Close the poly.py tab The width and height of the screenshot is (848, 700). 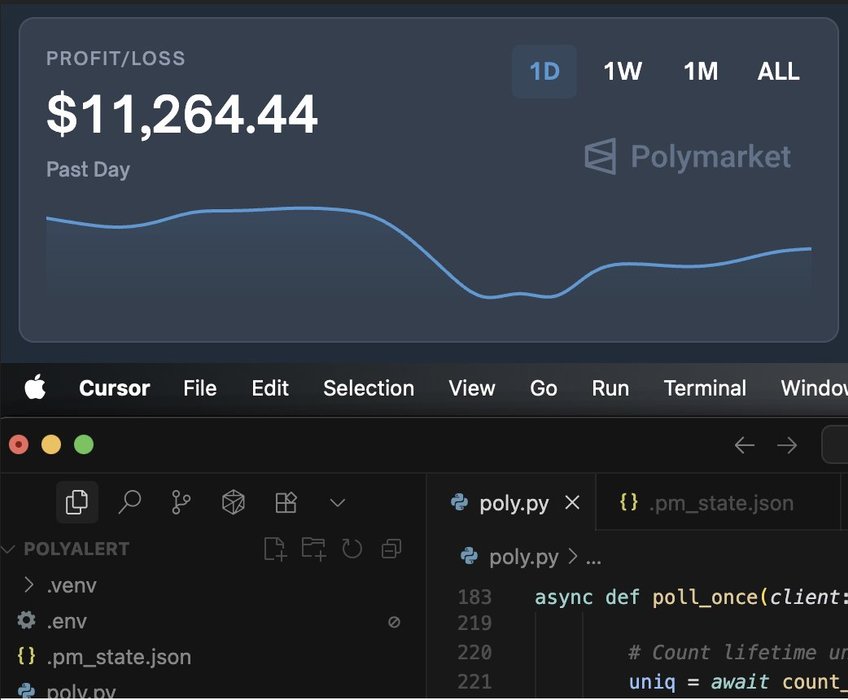[572, 503]
